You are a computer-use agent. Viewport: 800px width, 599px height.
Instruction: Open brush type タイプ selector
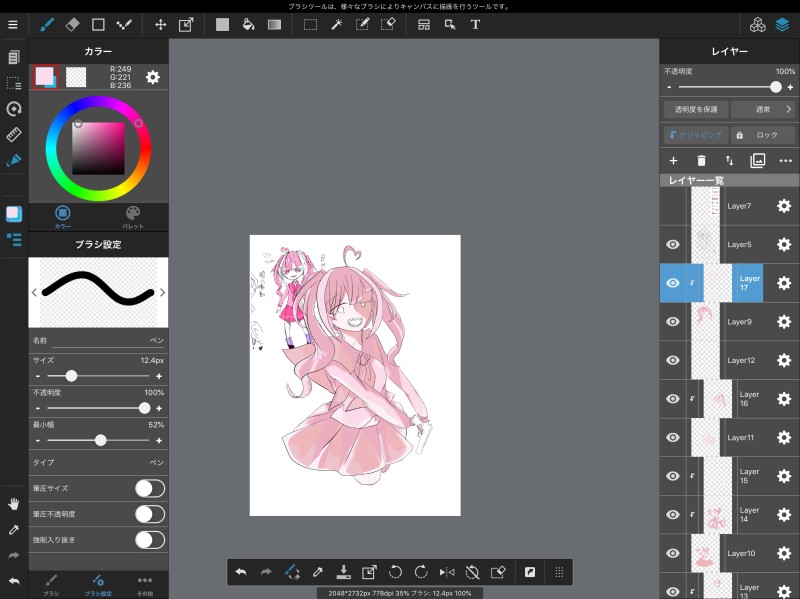[x=98, y=462]
